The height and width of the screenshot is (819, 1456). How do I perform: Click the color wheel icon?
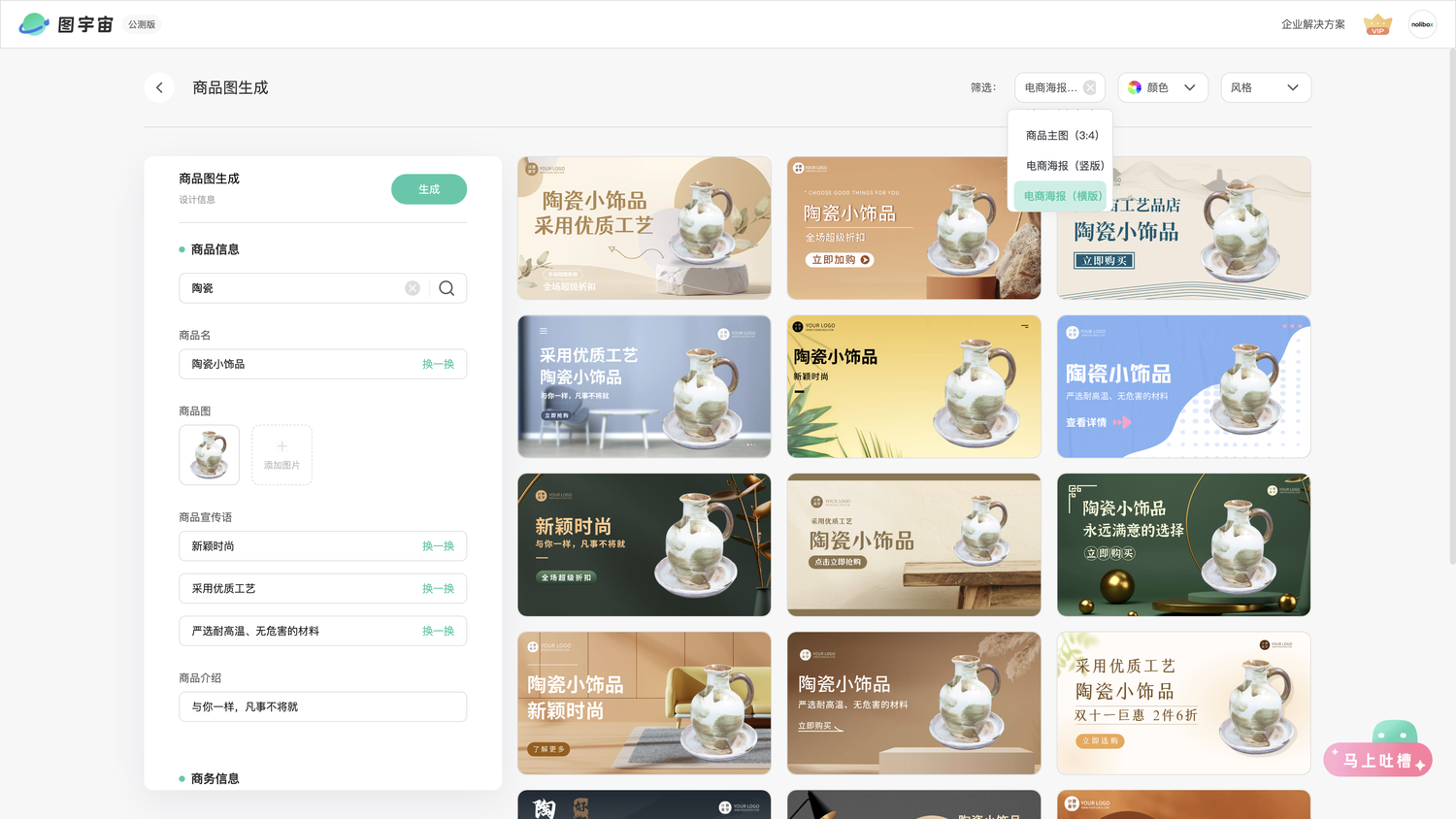click(1135, 87)
